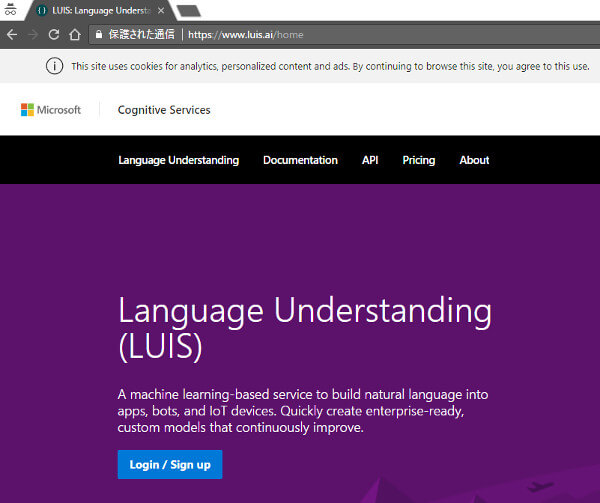The width and height of the screenshot is (600, 503).
Task: Click the cookie notice info icon
Action: [54, 66]
